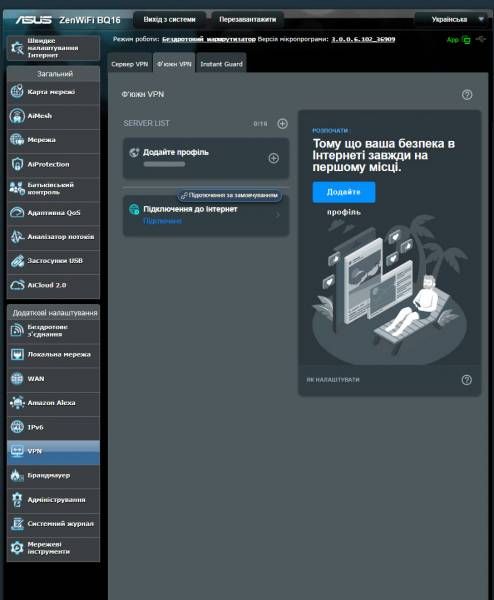
Task: Click the Брандмауер flame icon
Action: click(x=17, y=476)
